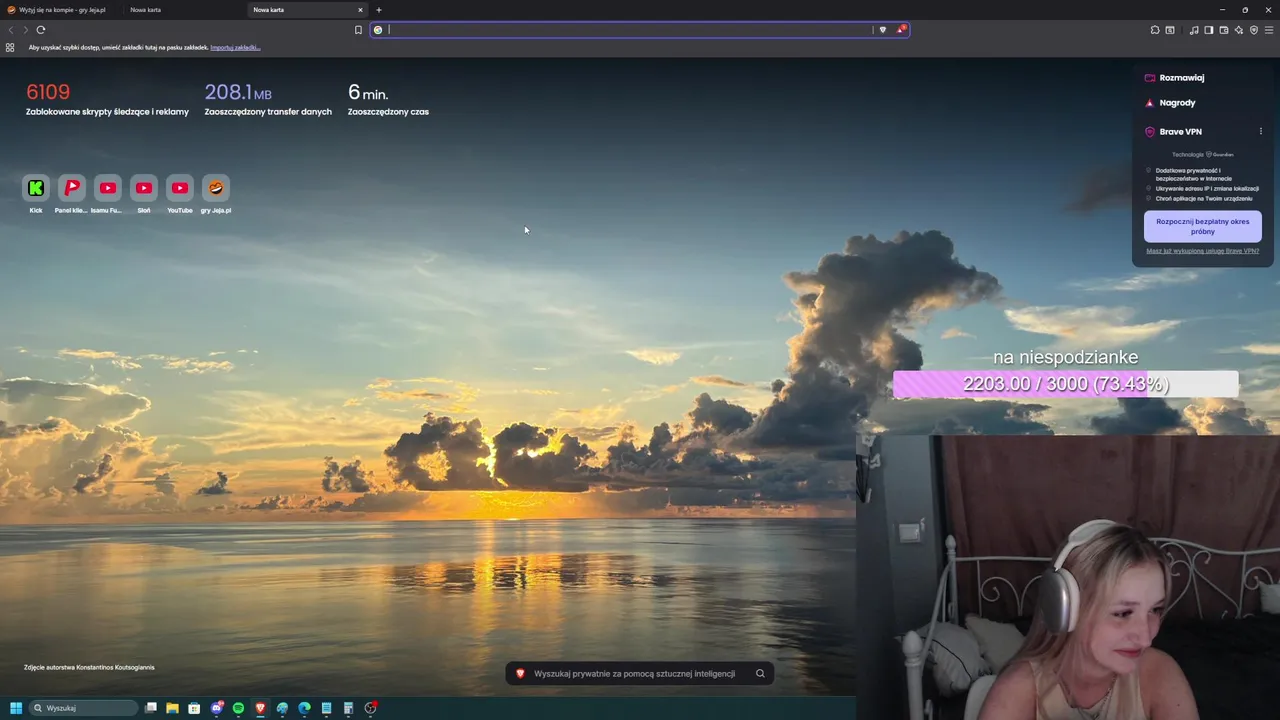Viewport: 1280px width, 720px height.
Task: Bookmark this page with the bookmark icon
Action: tap(358, 30)
